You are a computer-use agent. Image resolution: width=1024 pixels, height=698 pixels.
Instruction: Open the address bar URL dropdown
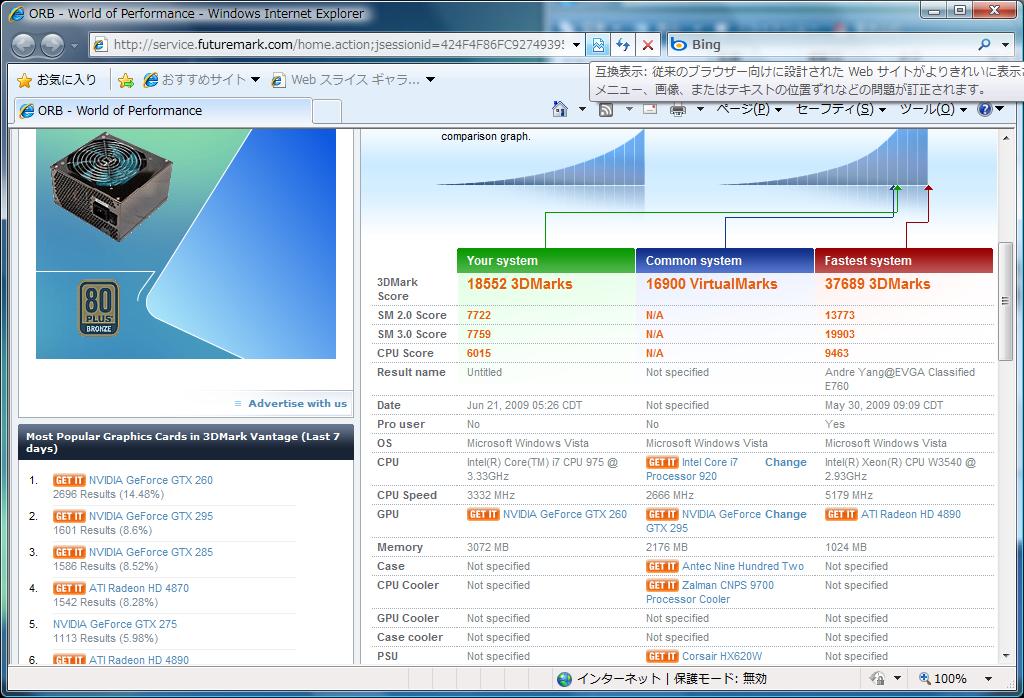pyautogui.click(x=576, y=45)
